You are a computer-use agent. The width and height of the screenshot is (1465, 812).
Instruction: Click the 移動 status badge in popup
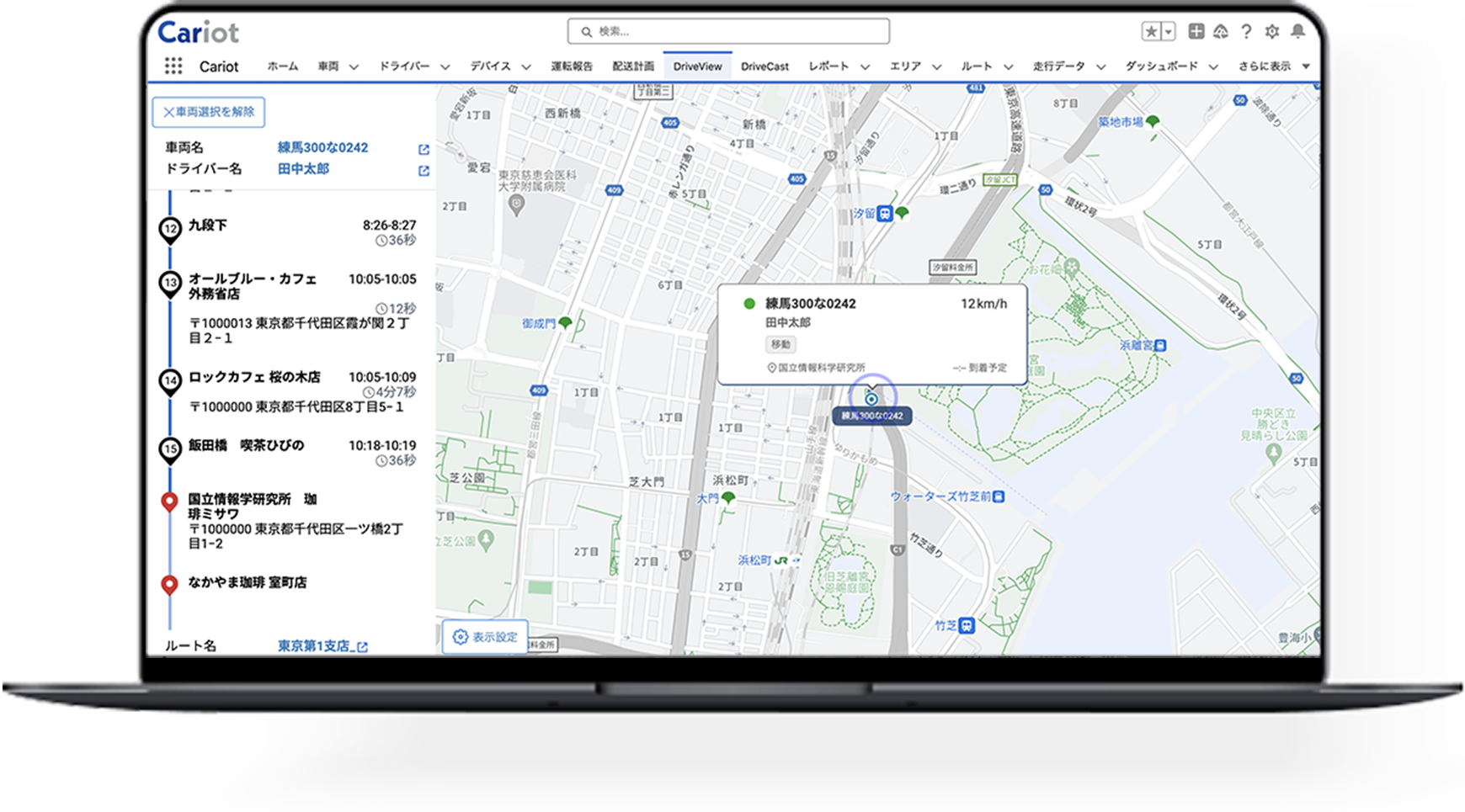(780, 344)
